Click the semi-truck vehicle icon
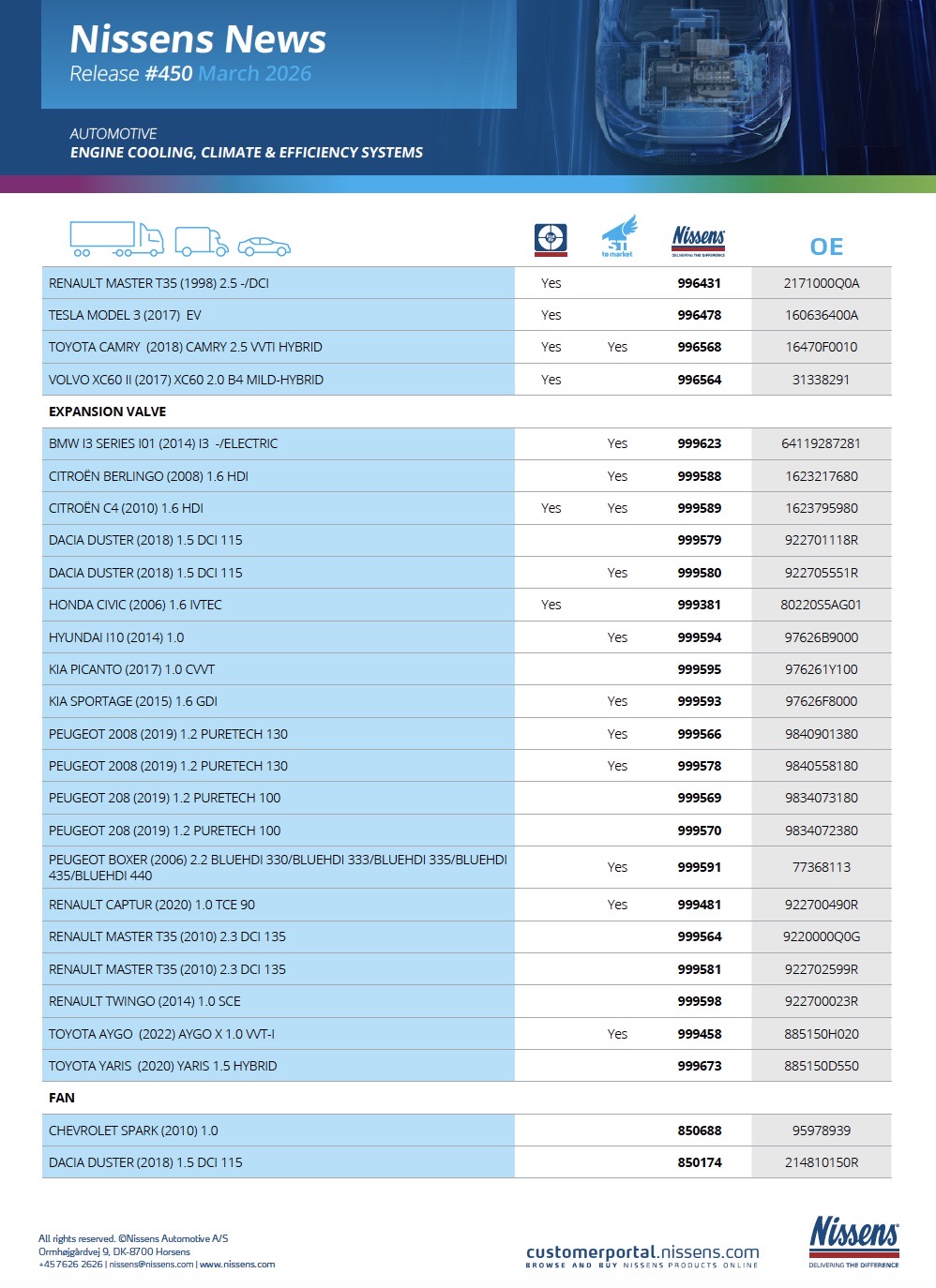The image size is (936, 1288). [116, 239]
